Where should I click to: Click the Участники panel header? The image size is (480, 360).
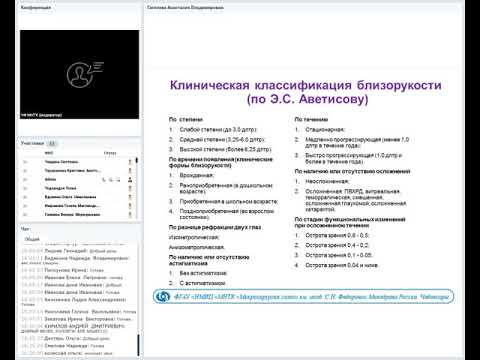32,143
